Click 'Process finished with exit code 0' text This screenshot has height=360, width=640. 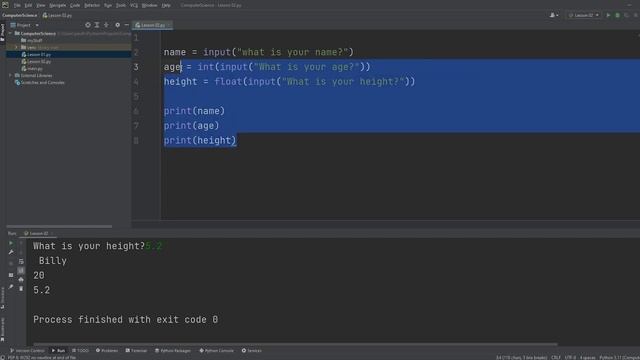[126, 320]
